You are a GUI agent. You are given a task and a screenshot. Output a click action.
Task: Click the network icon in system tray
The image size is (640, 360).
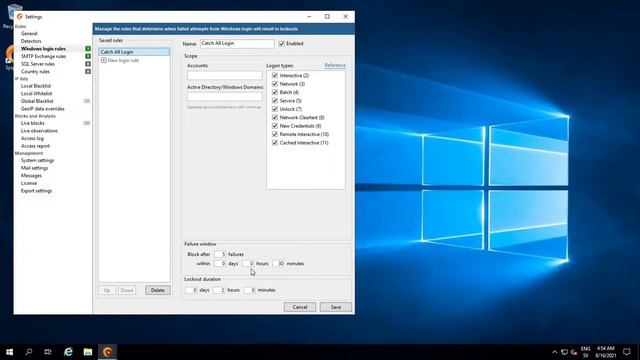coord(564,352)
